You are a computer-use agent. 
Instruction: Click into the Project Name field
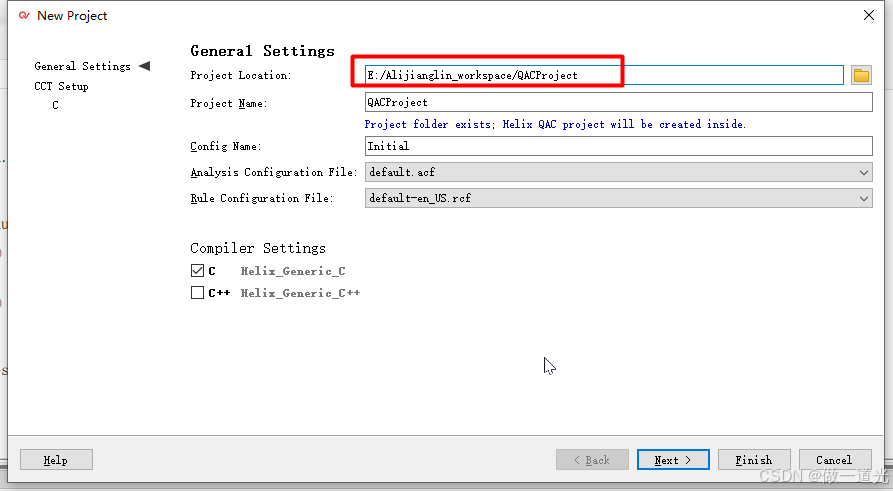[618, 103]
